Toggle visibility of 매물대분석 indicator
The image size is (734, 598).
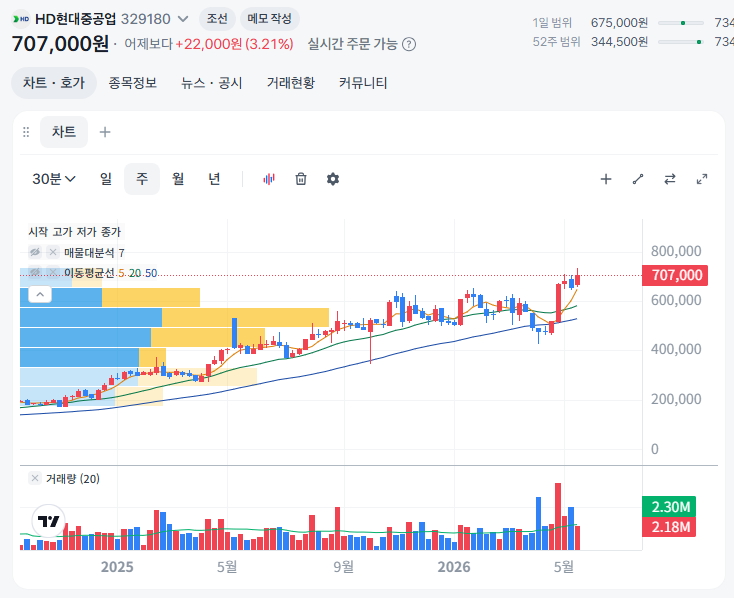35,252
